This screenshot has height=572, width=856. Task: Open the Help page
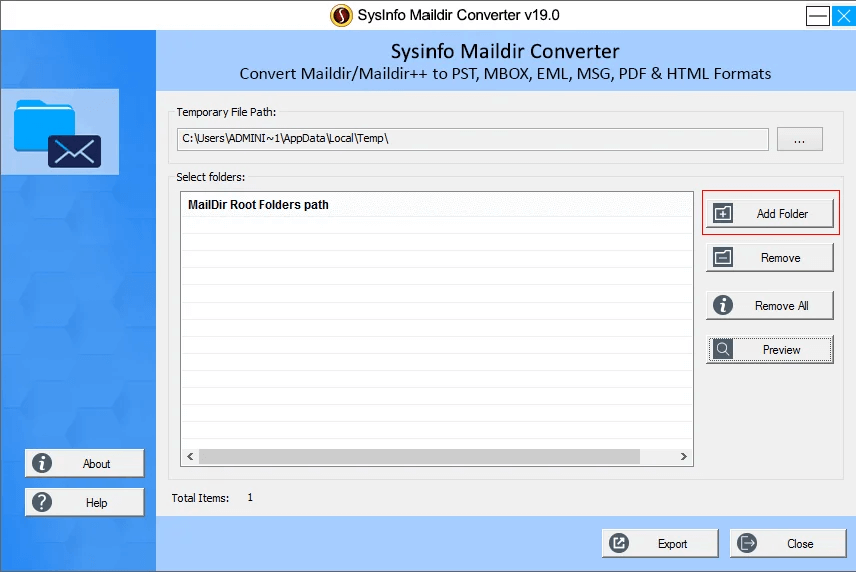[85, 503]
